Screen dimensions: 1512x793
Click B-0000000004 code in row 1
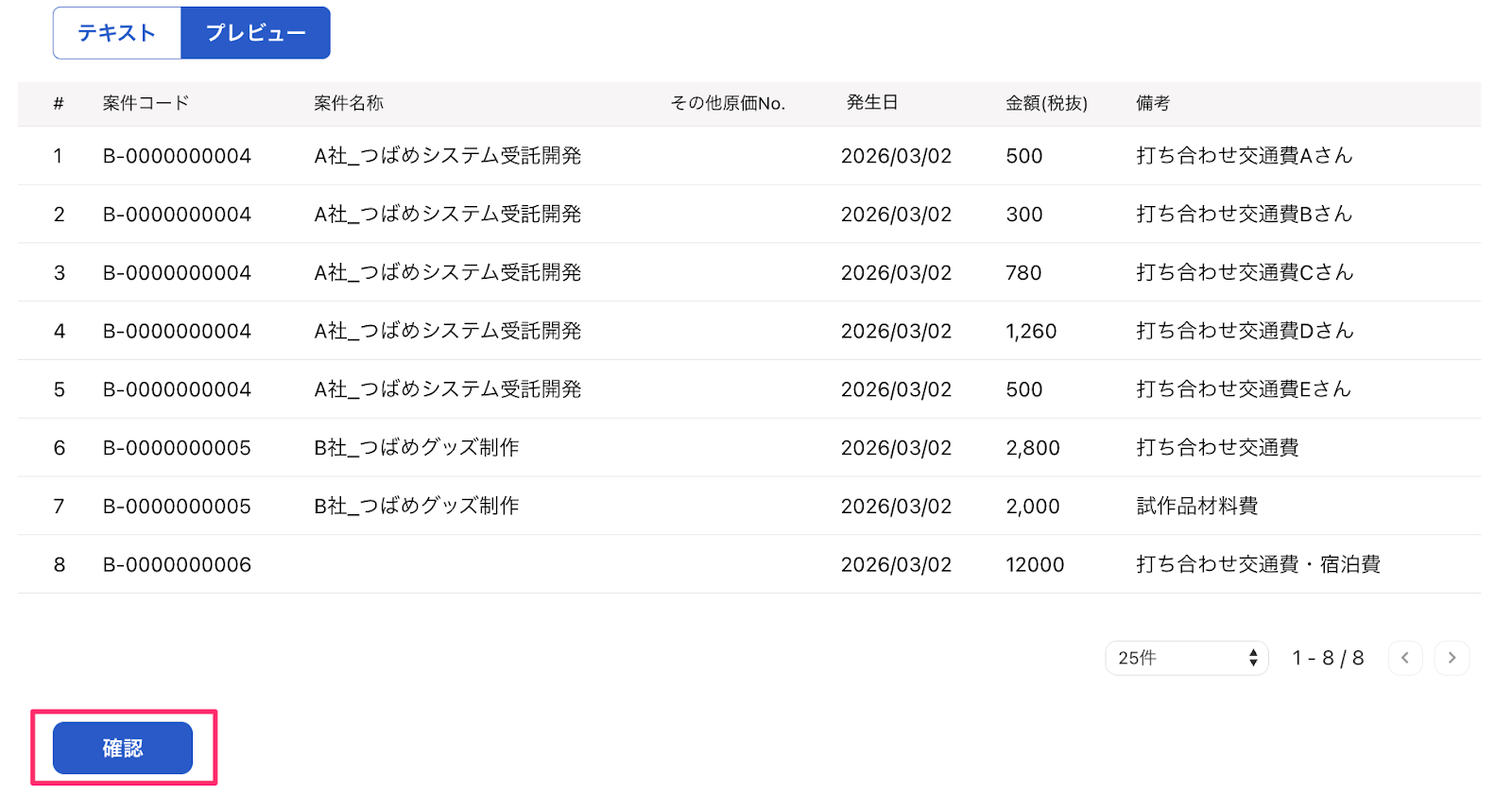[x=177, y=156]
